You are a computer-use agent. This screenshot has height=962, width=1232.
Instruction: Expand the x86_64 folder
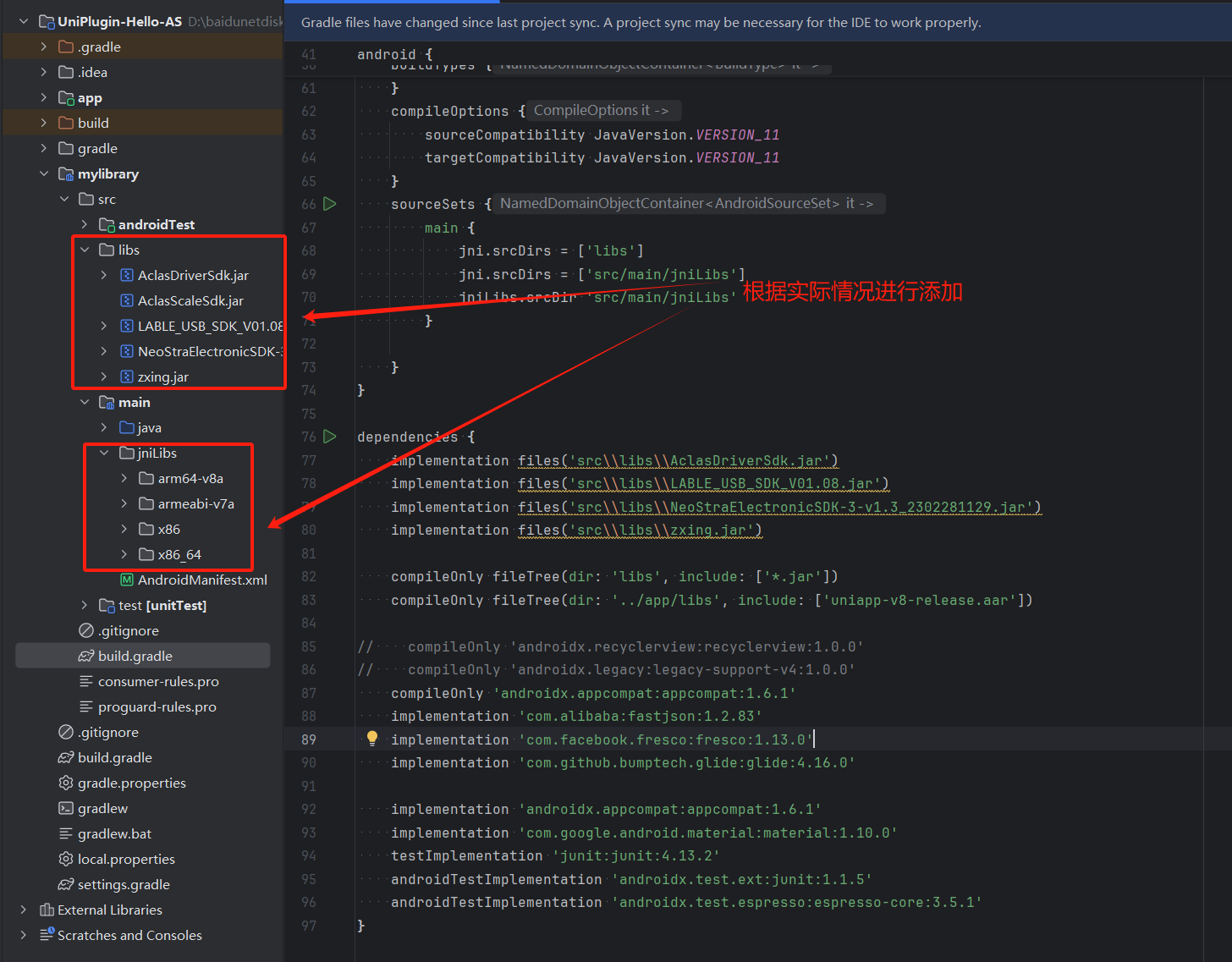point(124,554)
